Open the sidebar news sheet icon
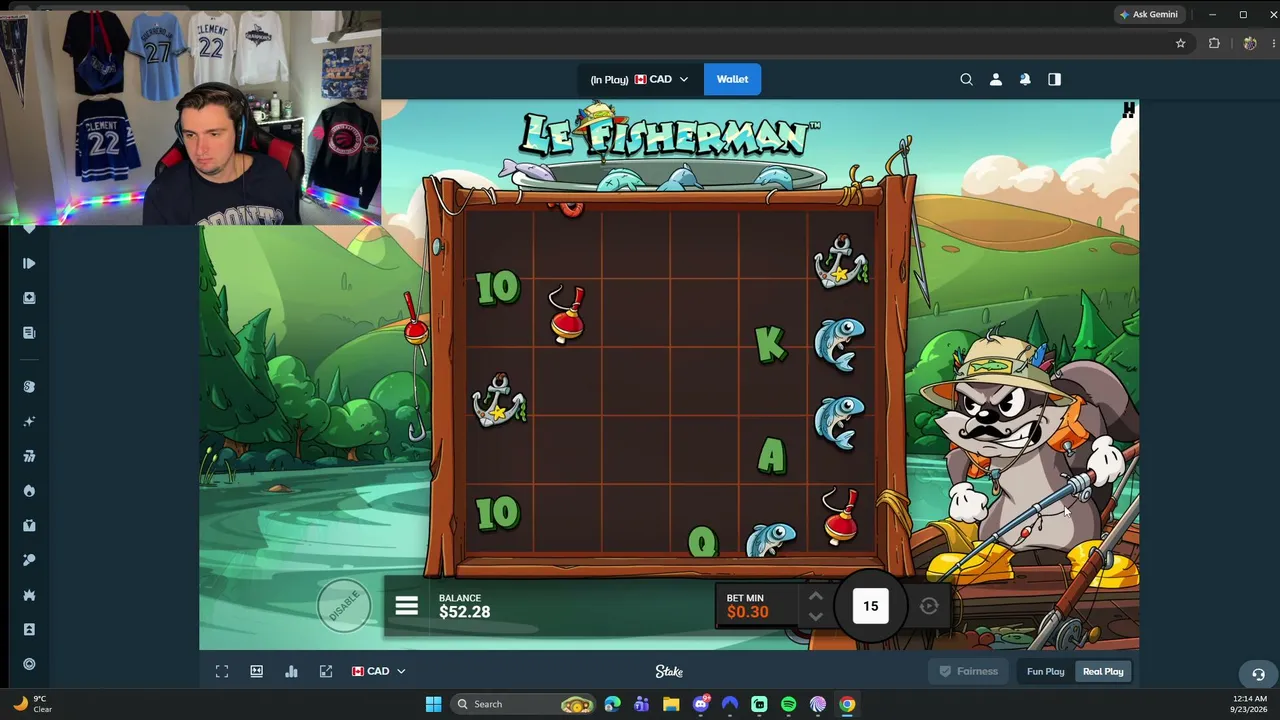The height and width of the screenshot is (720, 1280). tap(29, 333)
